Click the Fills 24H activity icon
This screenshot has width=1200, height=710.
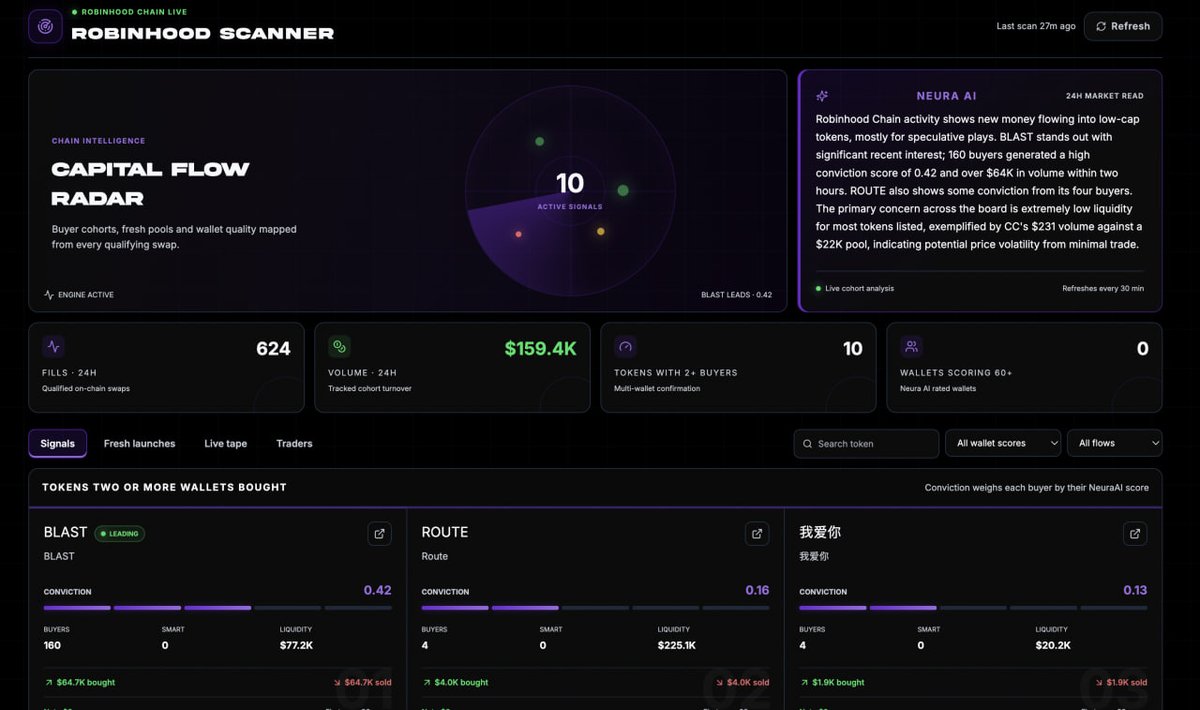click(53, 347)
